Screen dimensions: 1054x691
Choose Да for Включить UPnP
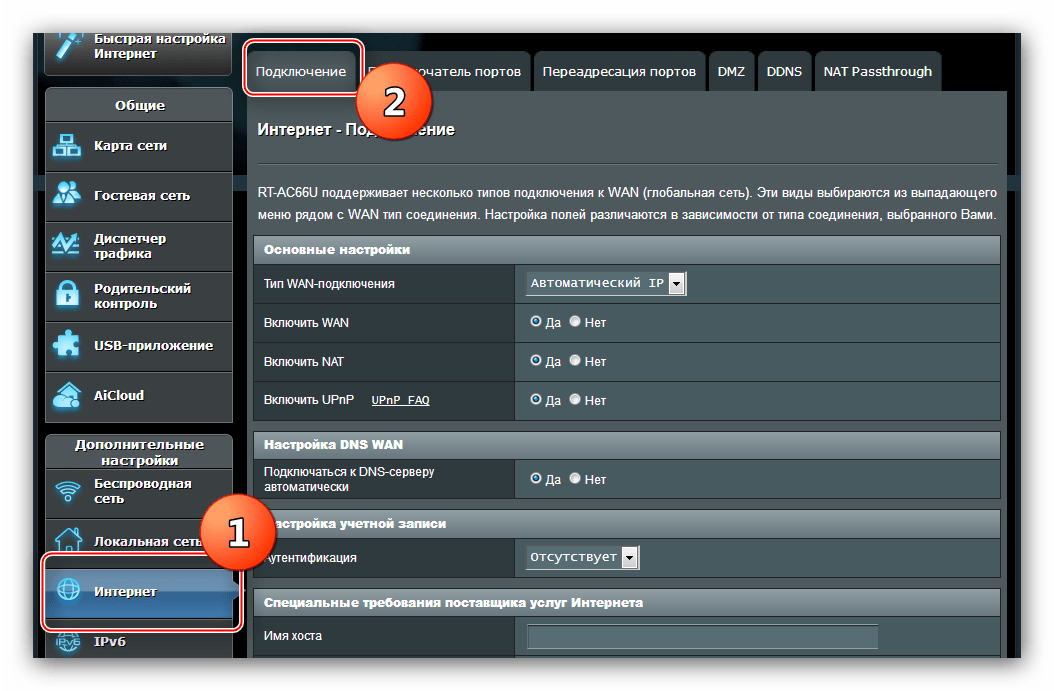536,399
